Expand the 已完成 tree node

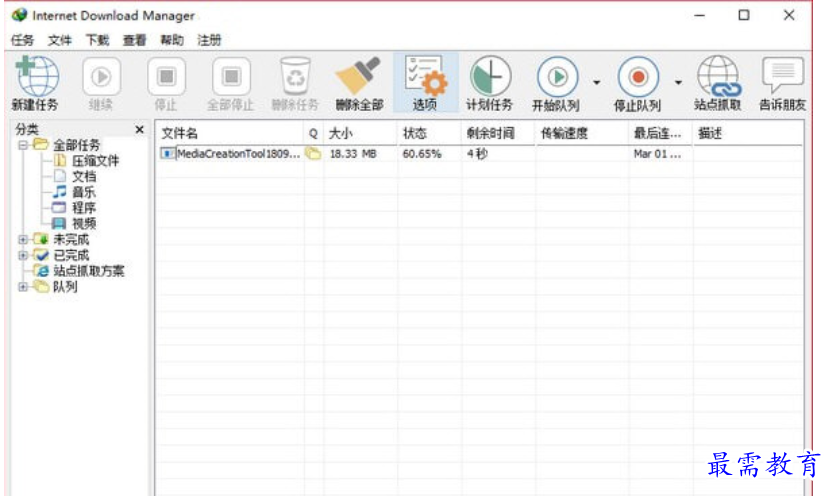coord(23,255)
